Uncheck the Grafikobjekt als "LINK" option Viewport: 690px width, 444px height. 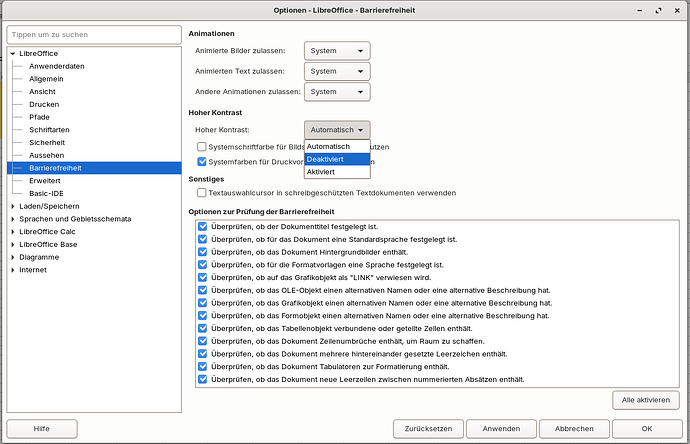(202, 278)
